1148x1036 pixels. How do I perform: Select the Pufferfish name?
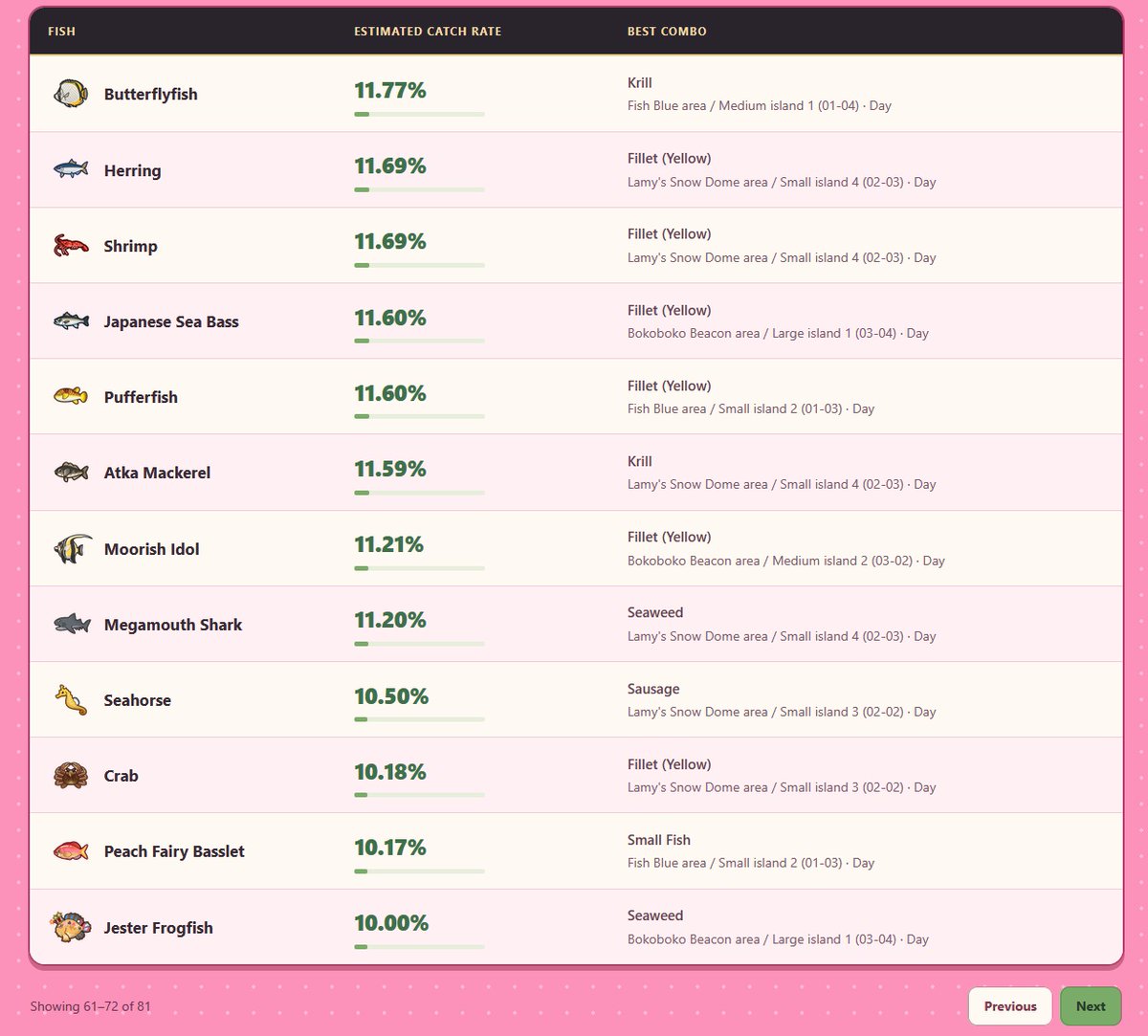coord(141,397)
